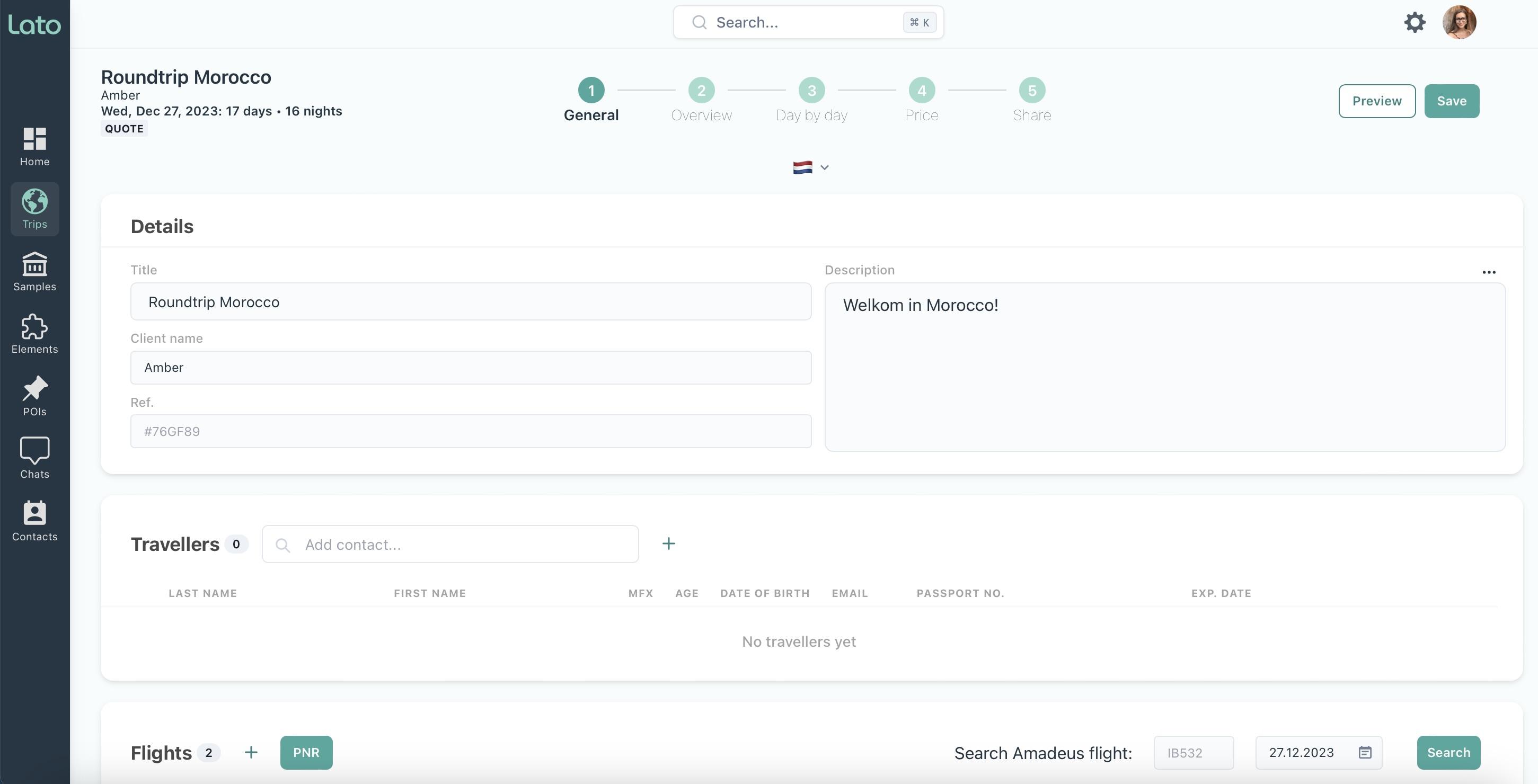This screenshot has height=784, width=1538.
Task: Switch to the Day by day step
Action: (811, 91)
